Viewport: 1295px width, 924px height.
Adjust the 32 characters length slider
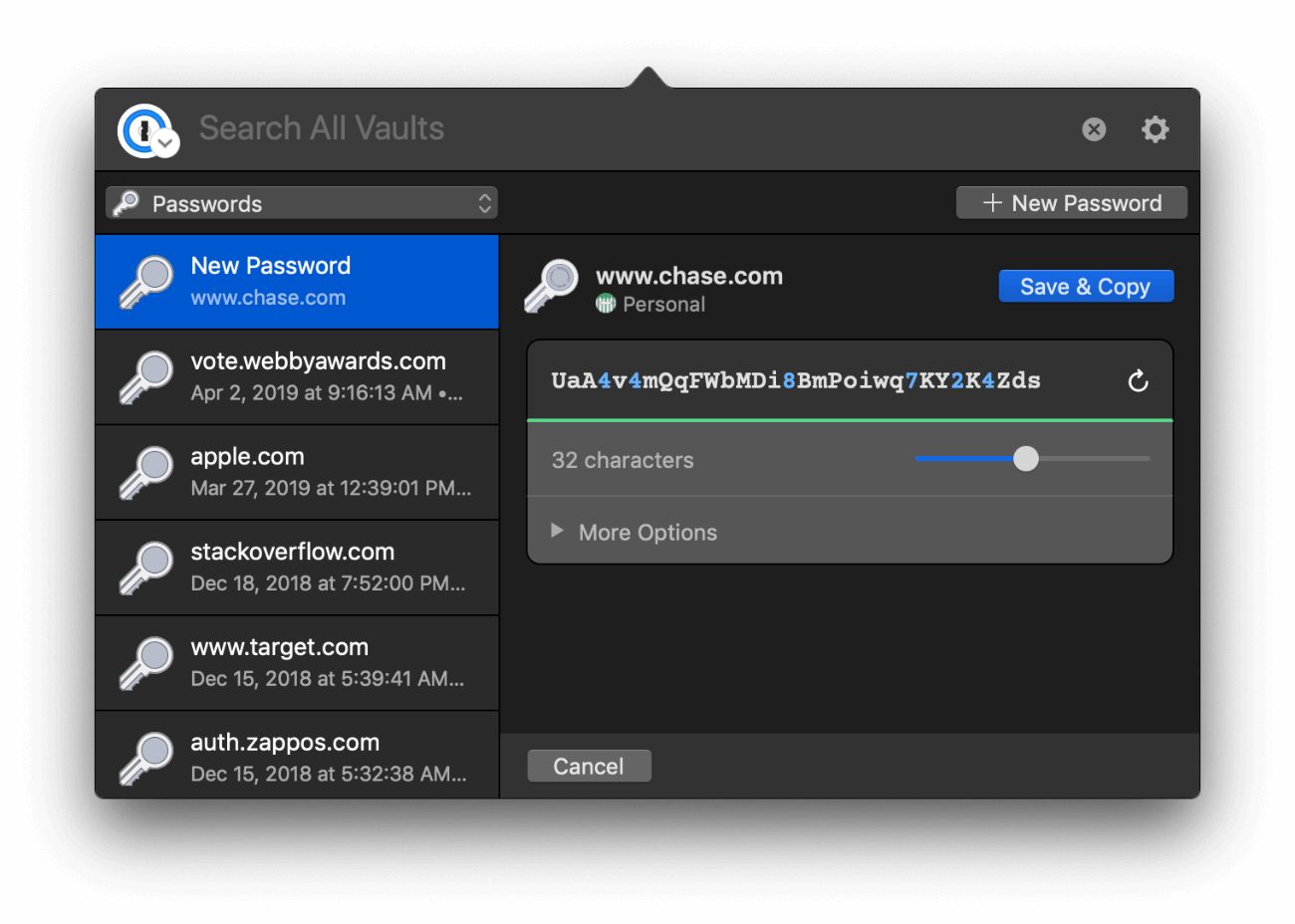1026,459
